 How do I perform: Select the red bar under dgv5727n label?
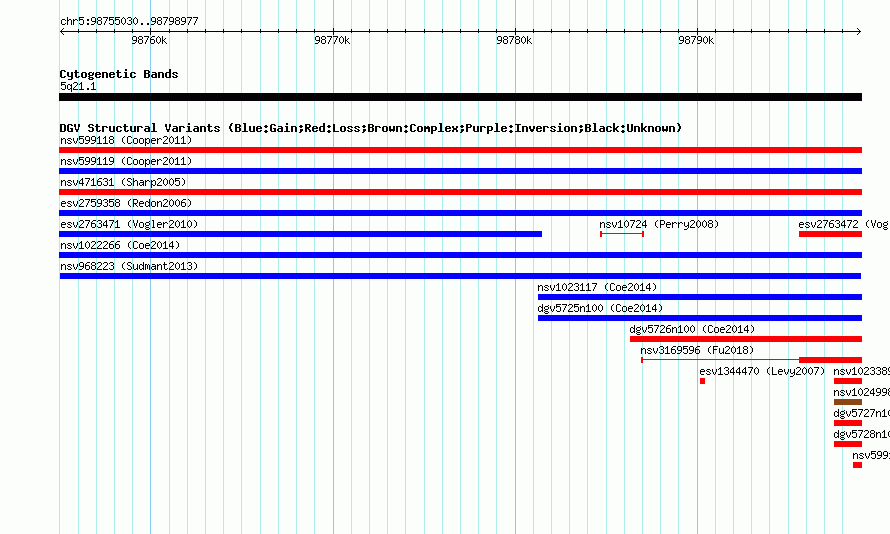coord(848,423)
